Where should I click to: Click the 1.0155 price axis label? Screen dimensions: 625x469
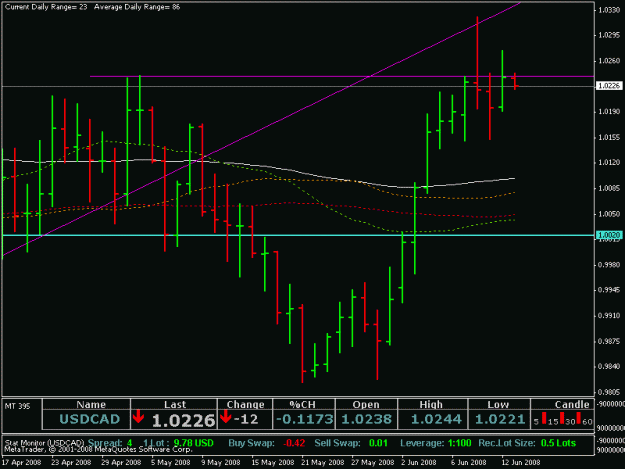click(x=610, y=137)
